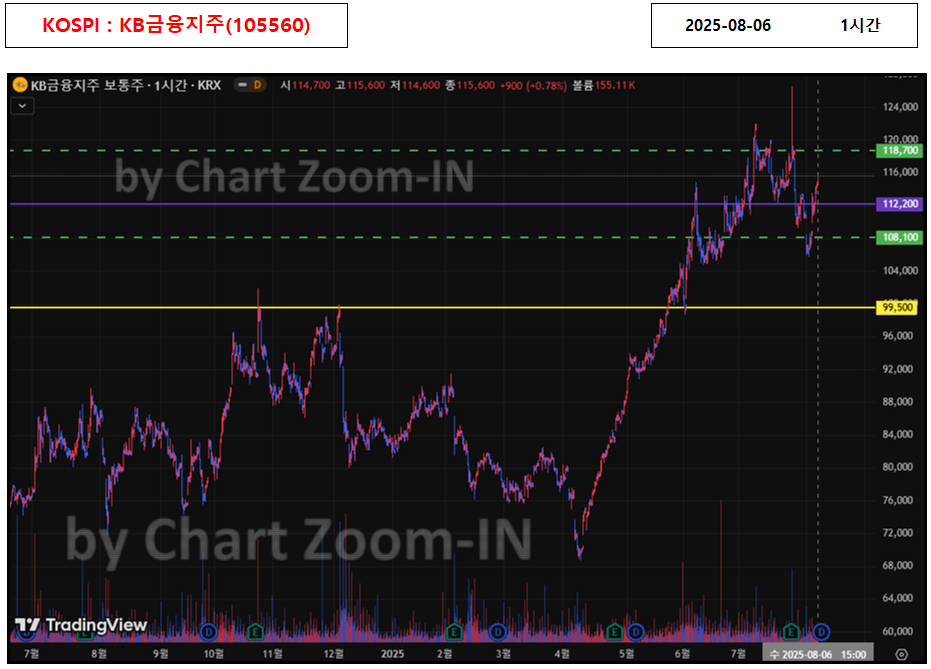Image resolution: width=931 pixels, height=669 pixels.
Task: Click the 92,000 price axis label
Action: tap(897, 369)
